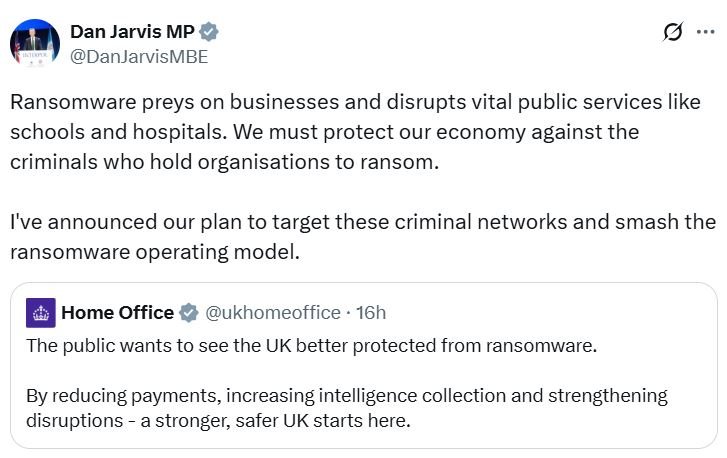This screenshot has width=727, height=458.
Task: Click the verified badge beside Dan Jarvis MP
Action: (209, 32)
